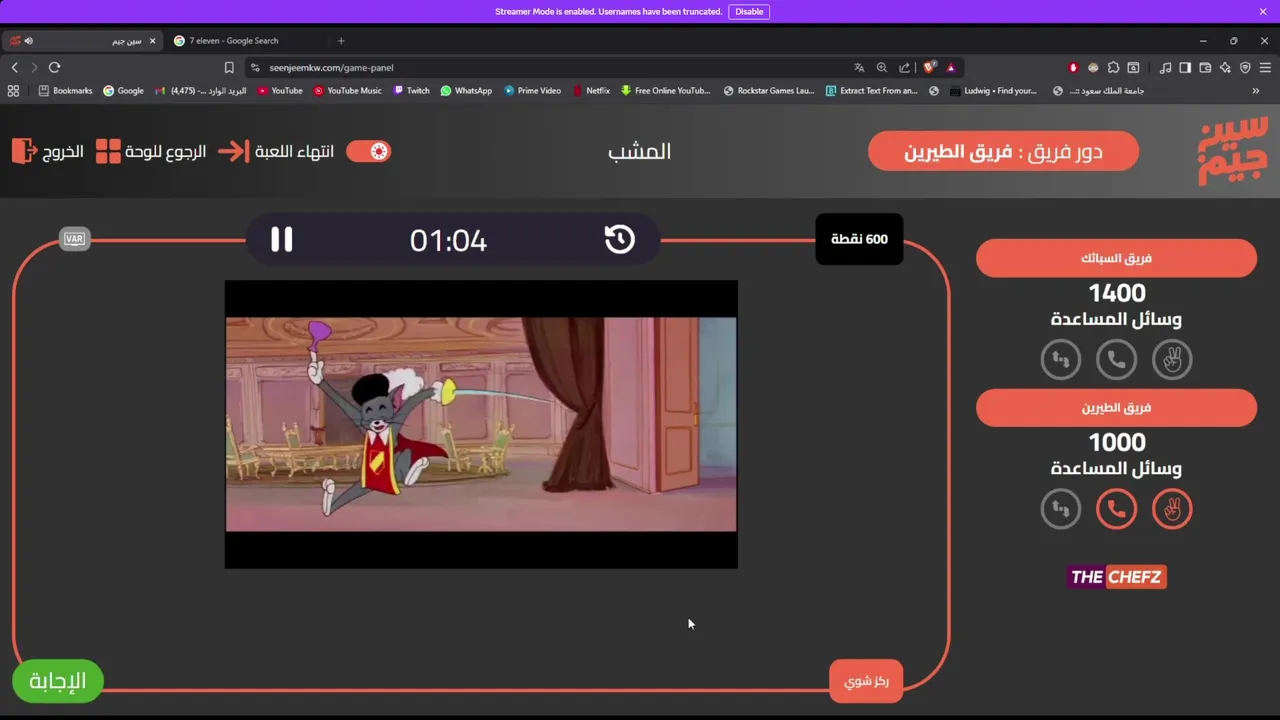1280x720 pixels.
Task: Open the Brave VPN shield icon
Action: 1245,67
